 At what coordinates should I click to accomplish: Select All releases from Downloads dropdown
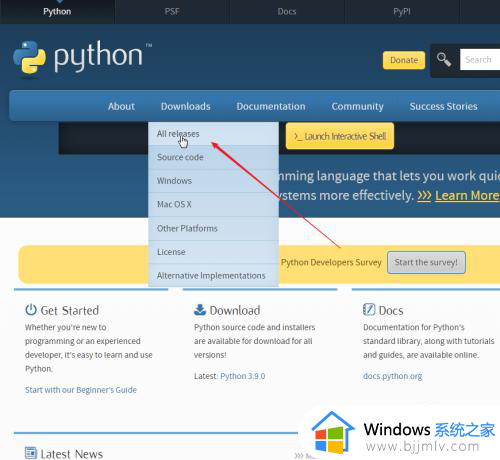(x=213, y=134)
